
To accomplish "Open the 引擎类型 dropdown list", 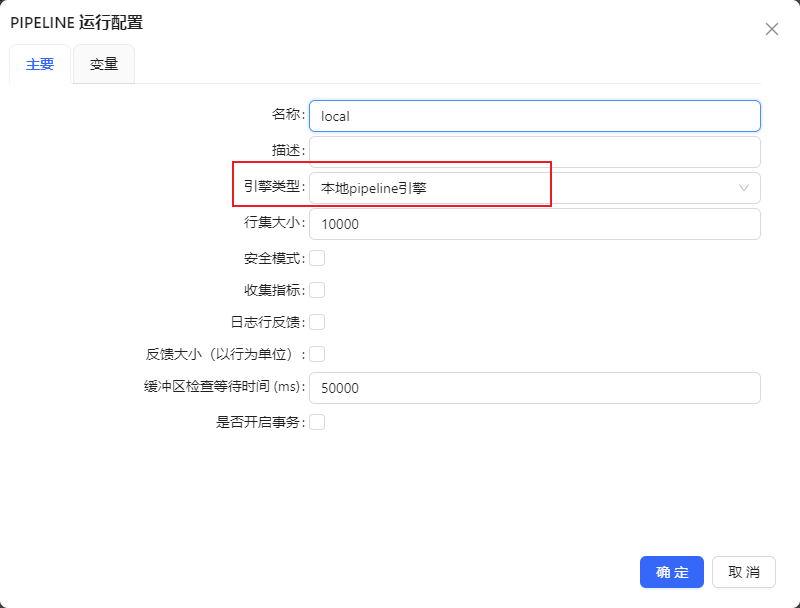I will click(520, 188).
